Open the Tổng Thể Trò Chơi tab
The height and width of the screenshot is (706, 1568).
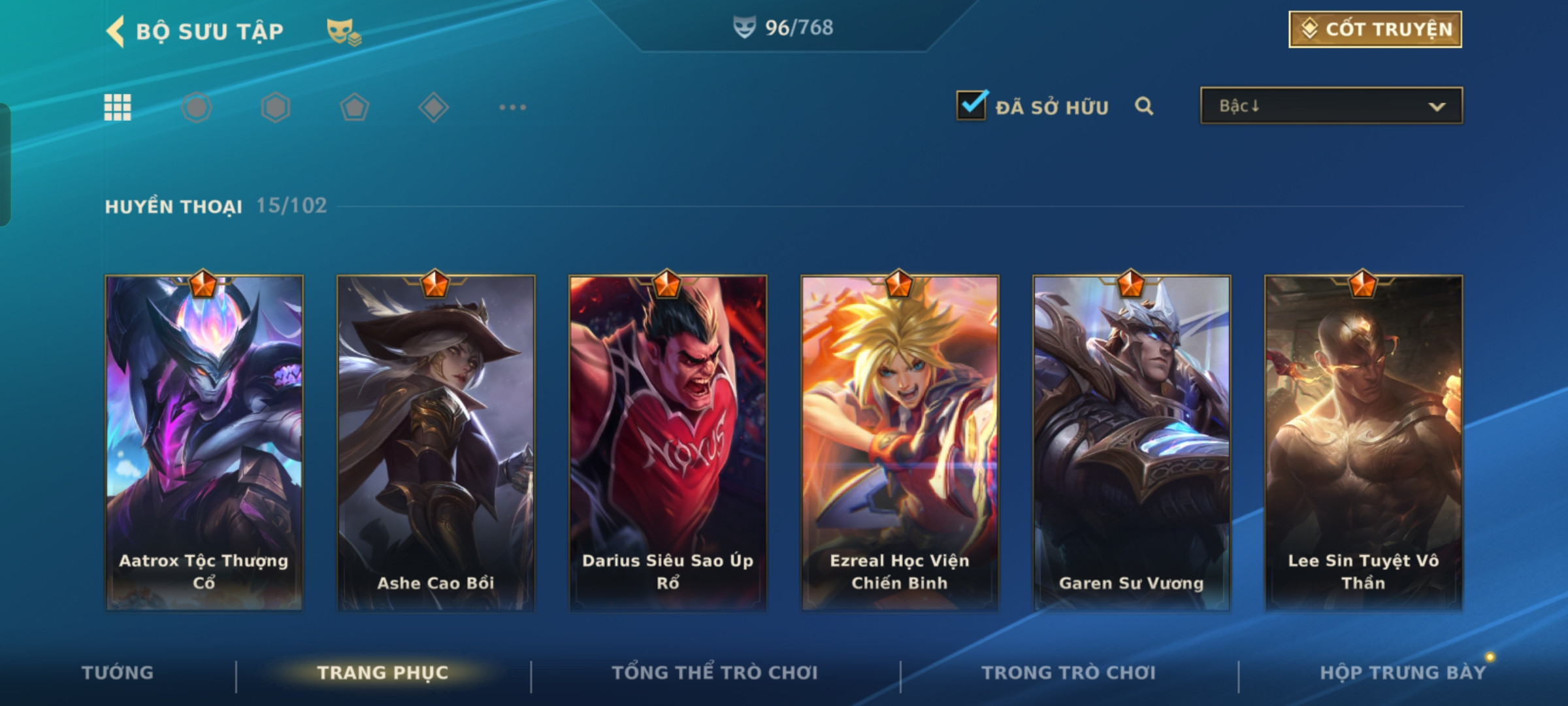(715, 673)
